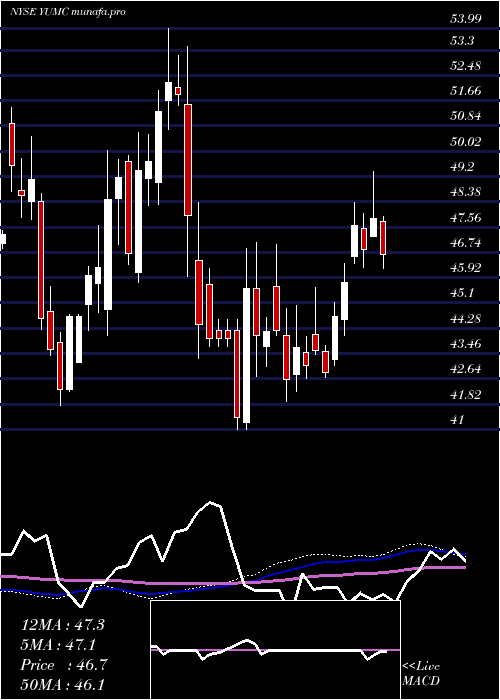Click the 49.2 price axis label
The height and width of the screenshot is (700, 500).
(x=463, y=167)
